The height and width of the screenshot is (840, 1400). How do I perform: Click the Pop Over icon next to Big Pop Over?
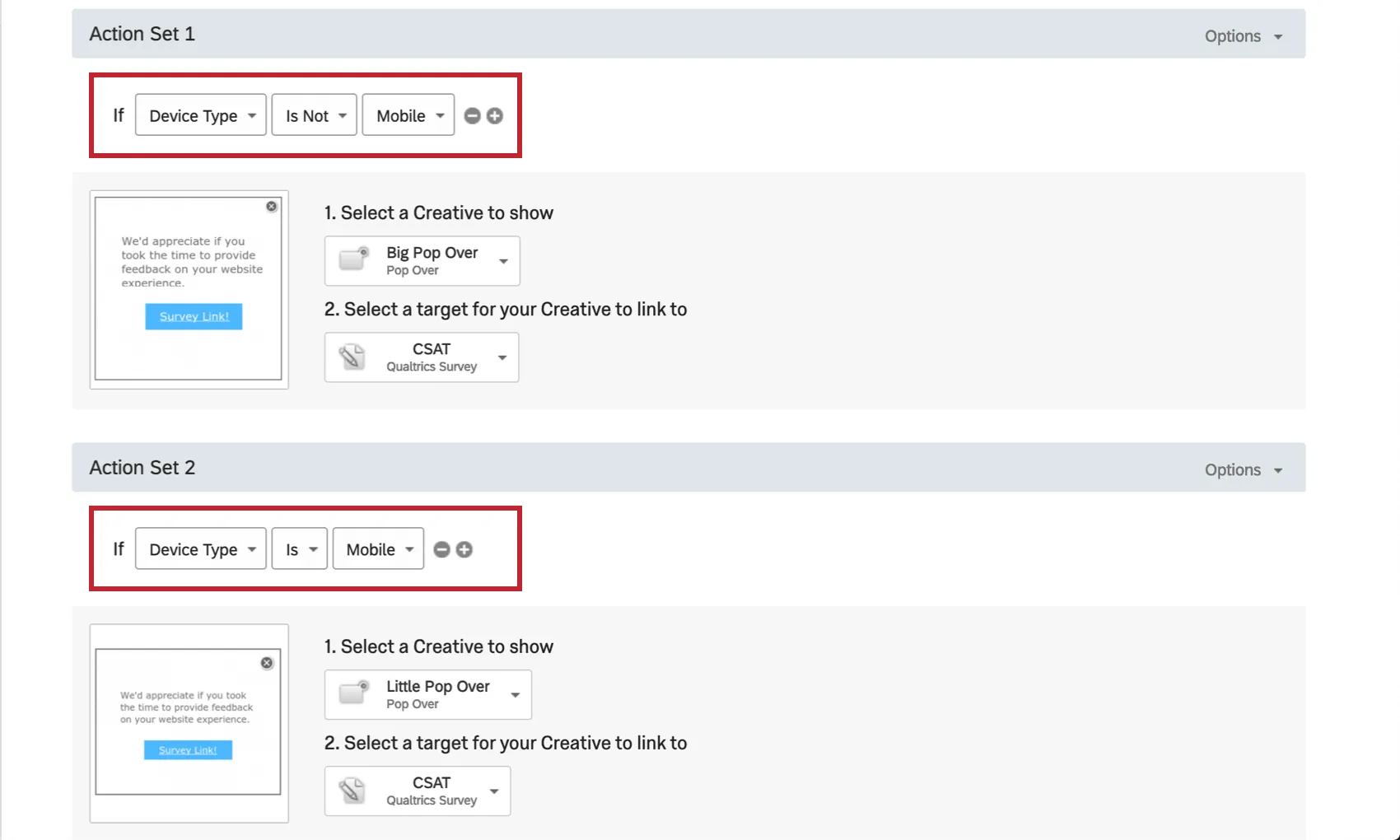[352, 260]
